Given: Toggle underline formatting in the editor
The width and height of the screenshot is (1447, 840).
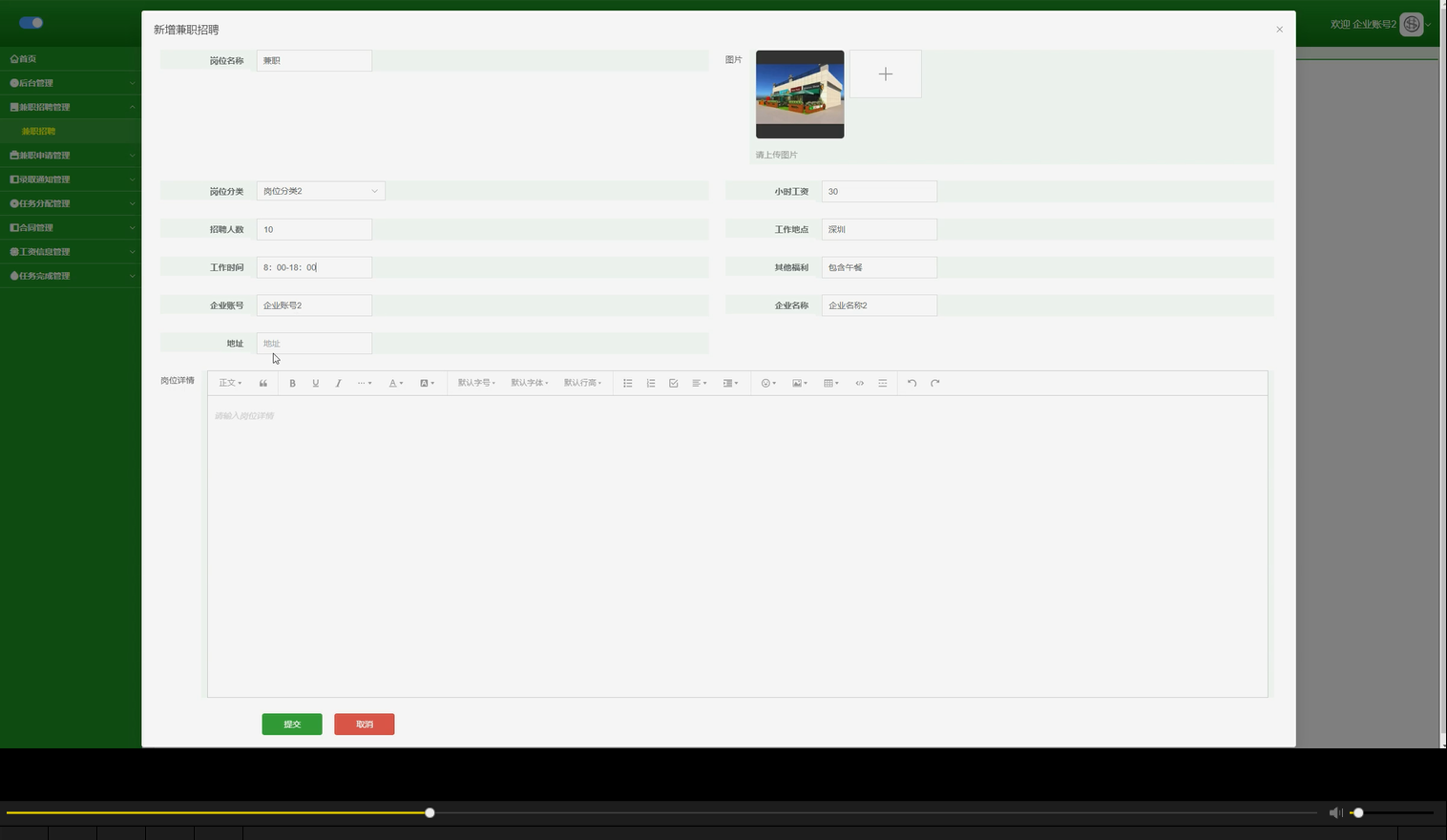Looking at the screenshot, I should pyautogui.click(x=315, y=383).
